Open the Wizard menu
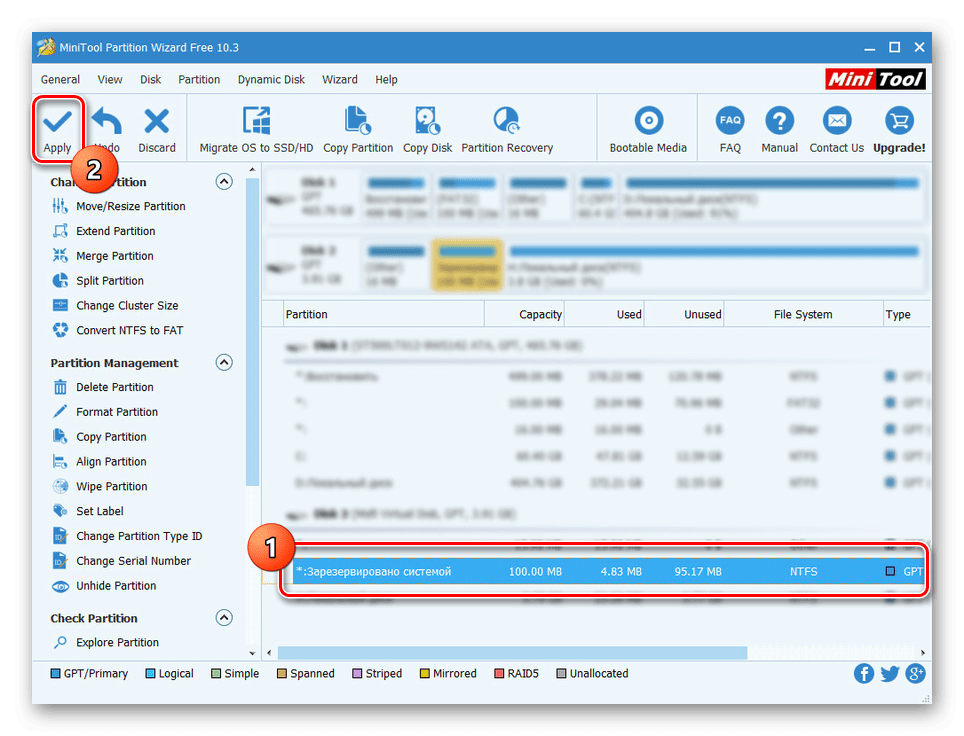Image resolution: width=964 pixels, height=736 pixels. pos(340,80)
